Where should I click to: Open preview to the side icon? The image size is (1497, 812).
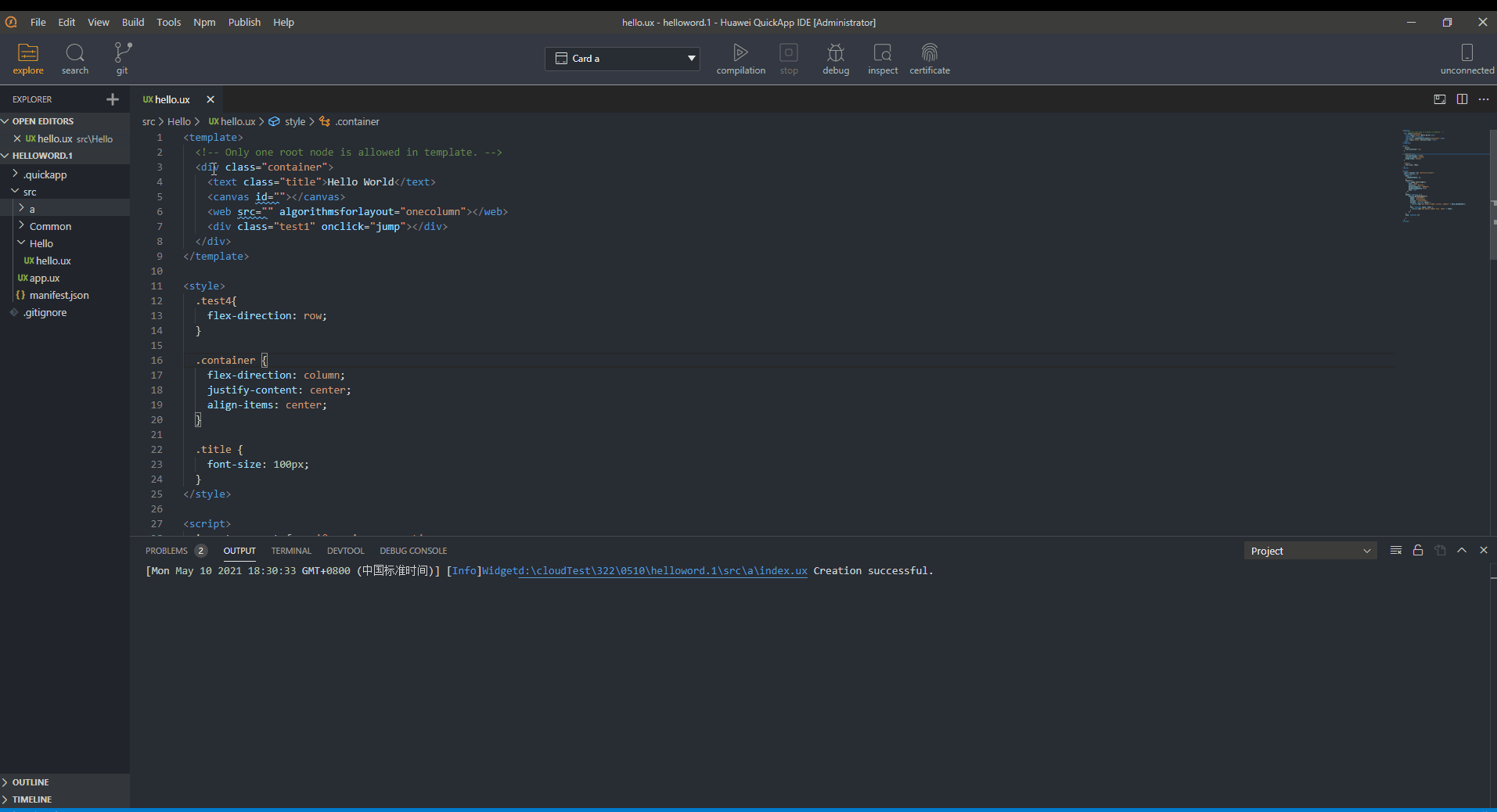1440,99
